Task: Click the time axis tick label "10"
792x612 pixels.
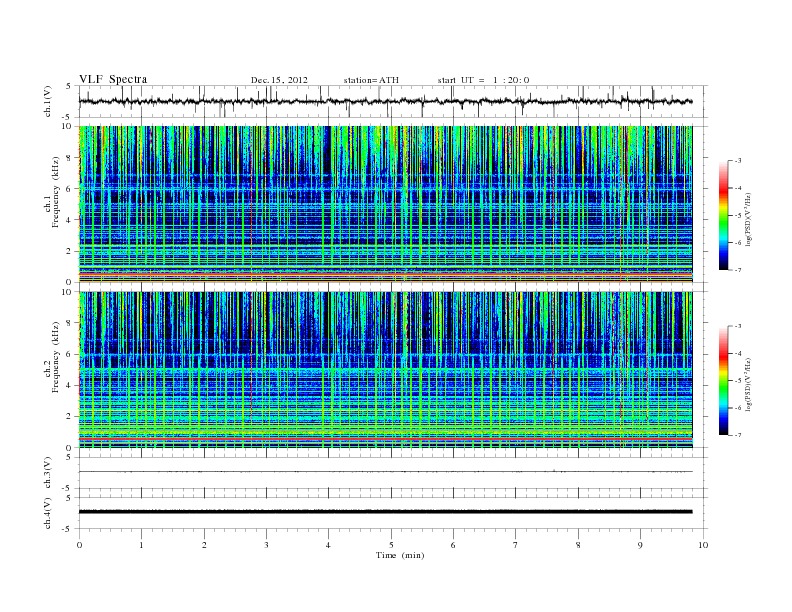Action: (x=703, y=545)
